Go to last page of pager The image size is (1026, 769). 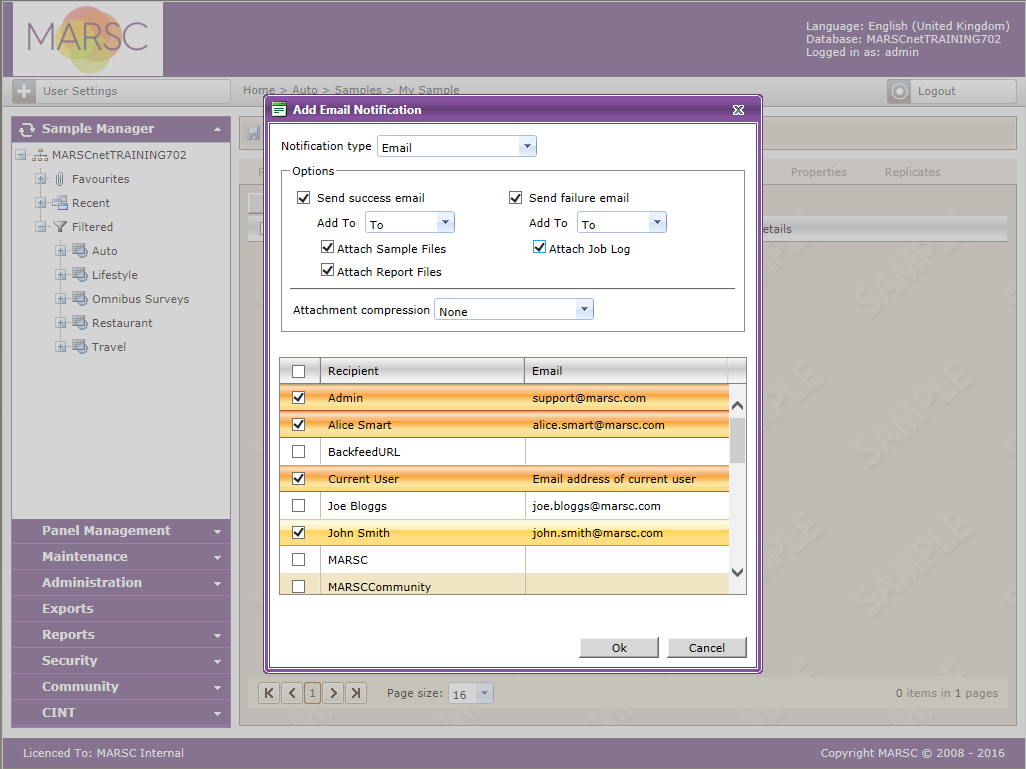[x=356, y=693]
